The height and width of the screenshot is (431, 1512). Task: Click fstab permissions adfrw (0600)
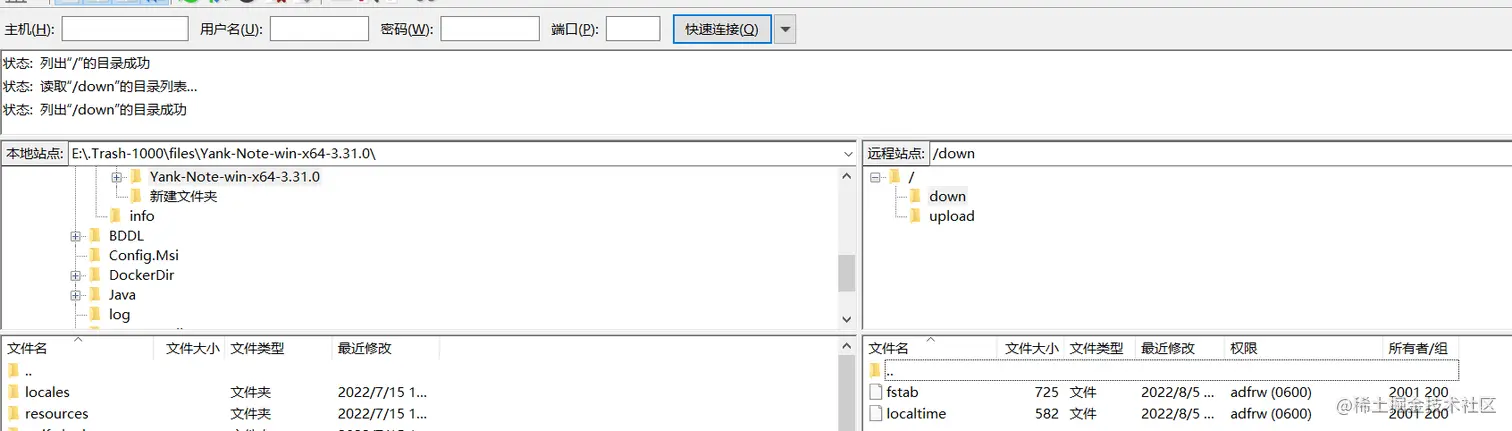pos(1271,392)
